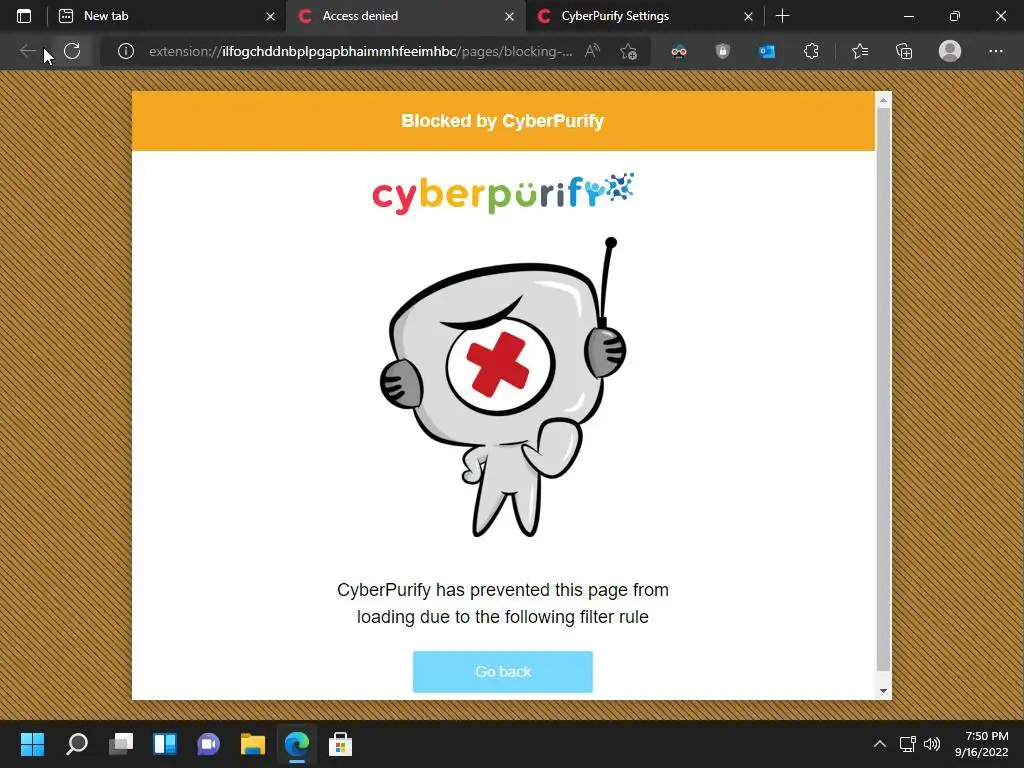Open network status tray icon

click(908, 744)
